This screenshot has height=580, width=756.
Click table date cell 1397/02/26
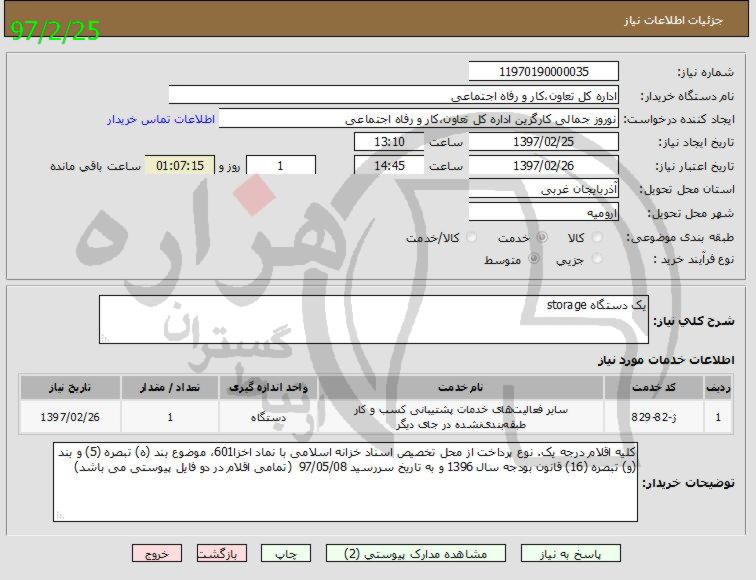pos(70,417)
